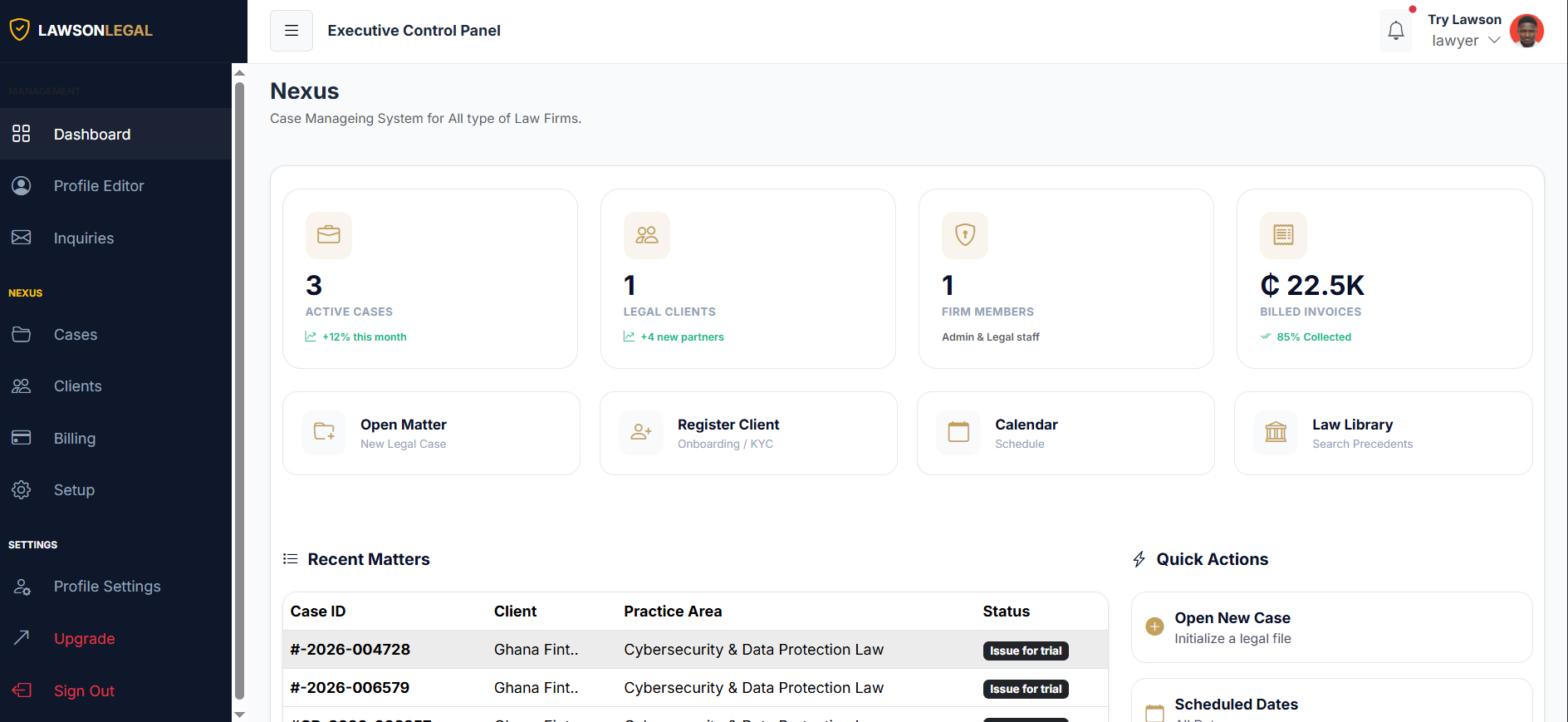Click the Legal Clients people icon

pyautogui.click(x=647, y=235)
